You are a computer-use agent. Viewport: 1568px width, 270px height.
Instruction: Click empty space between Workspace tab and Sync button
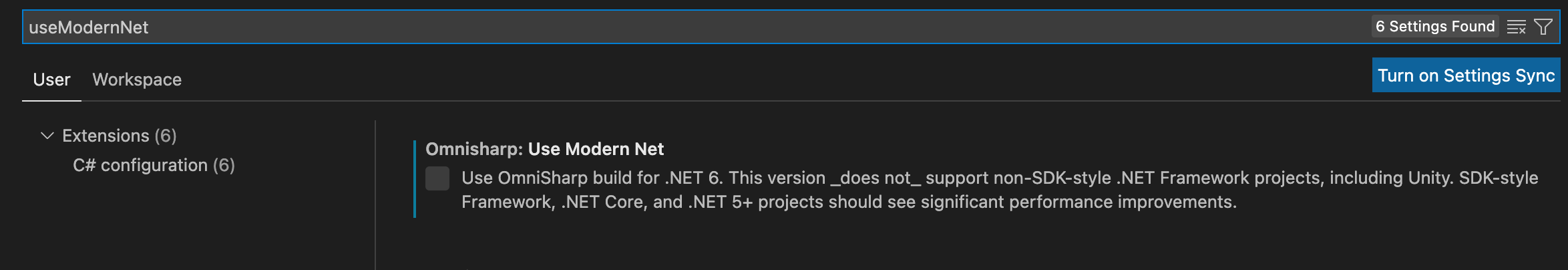(735, 79)
